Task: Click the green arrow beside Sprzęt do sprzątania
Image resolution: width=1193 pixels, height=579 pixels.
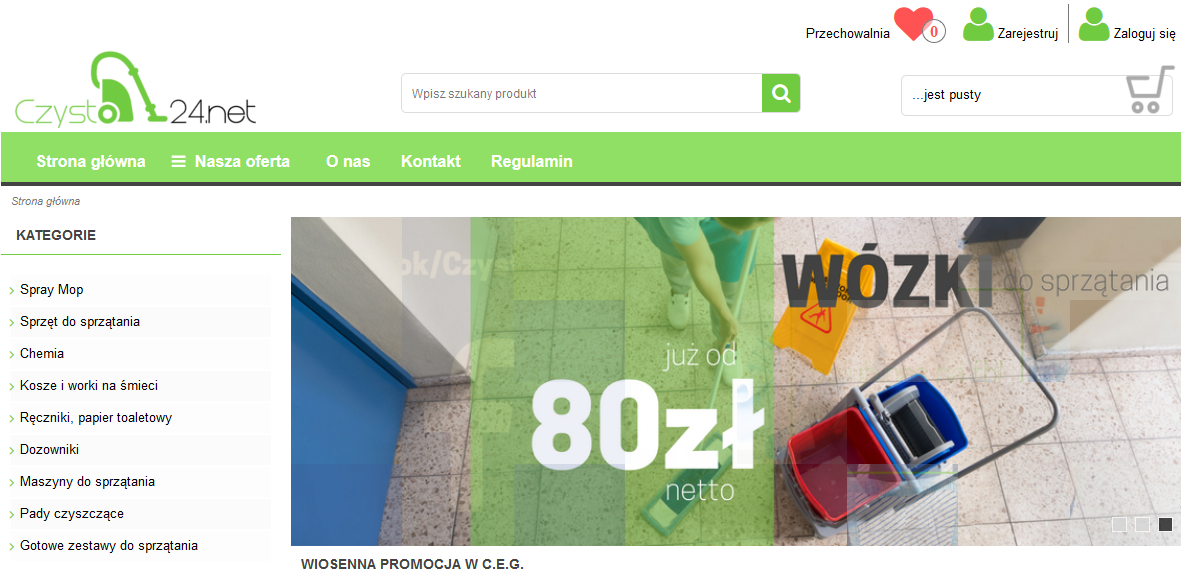Action: 12,322
